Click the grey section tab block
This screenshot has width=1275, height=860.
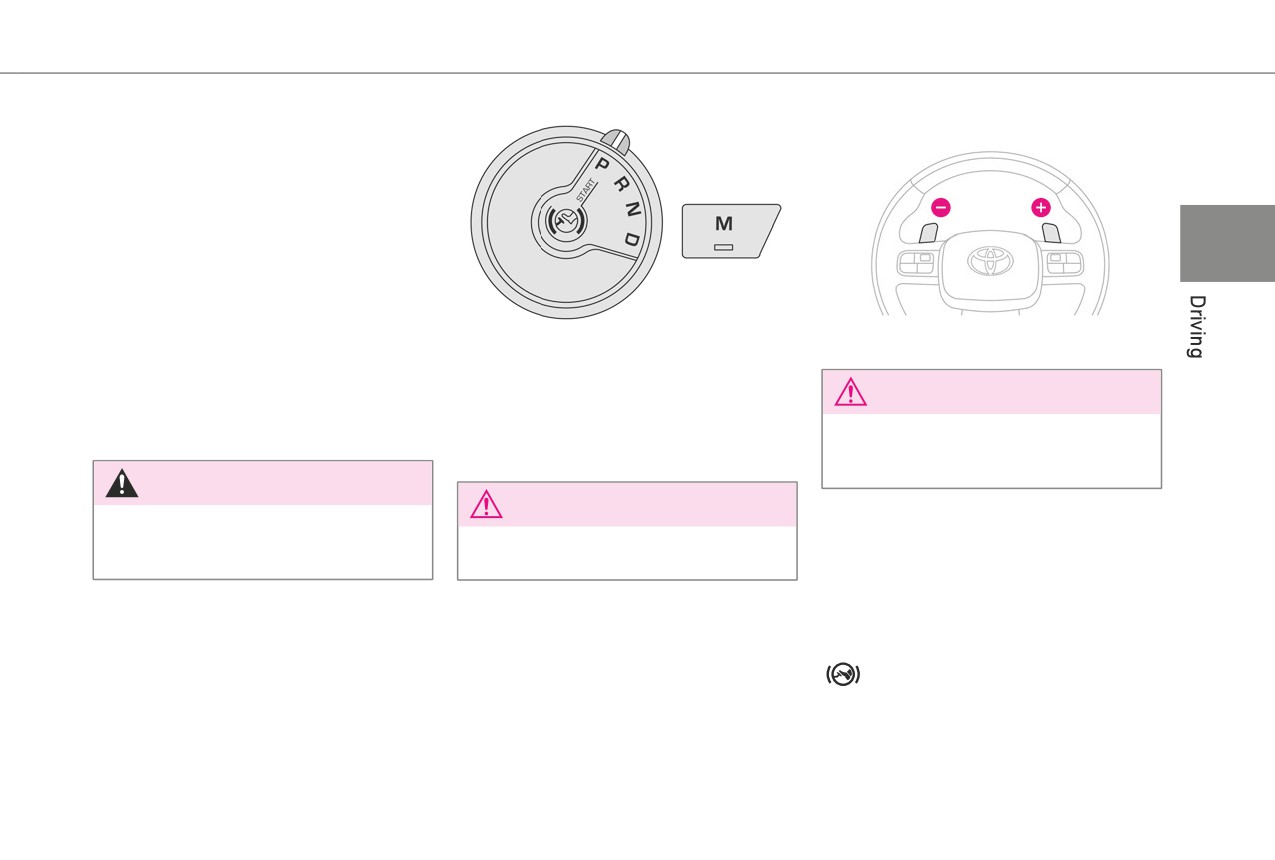pyautogui.click(x=1227, y=243)
